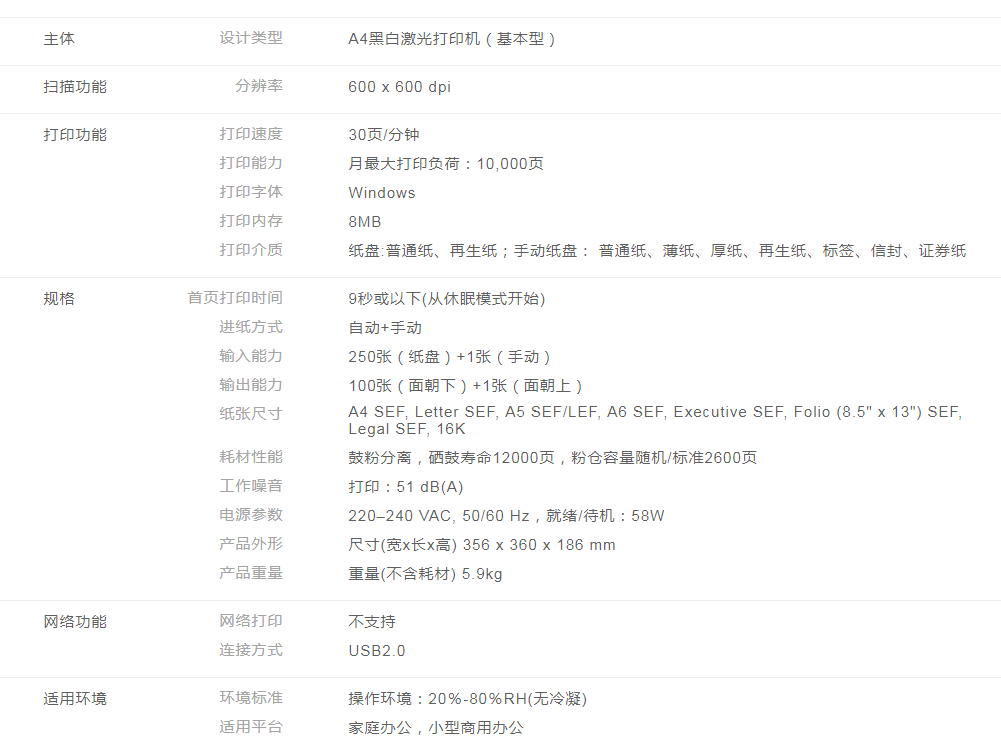The height and width of the screenshot is (739, 1001).
Task: Select the 打印速度 label
Action: click(251, 134)
